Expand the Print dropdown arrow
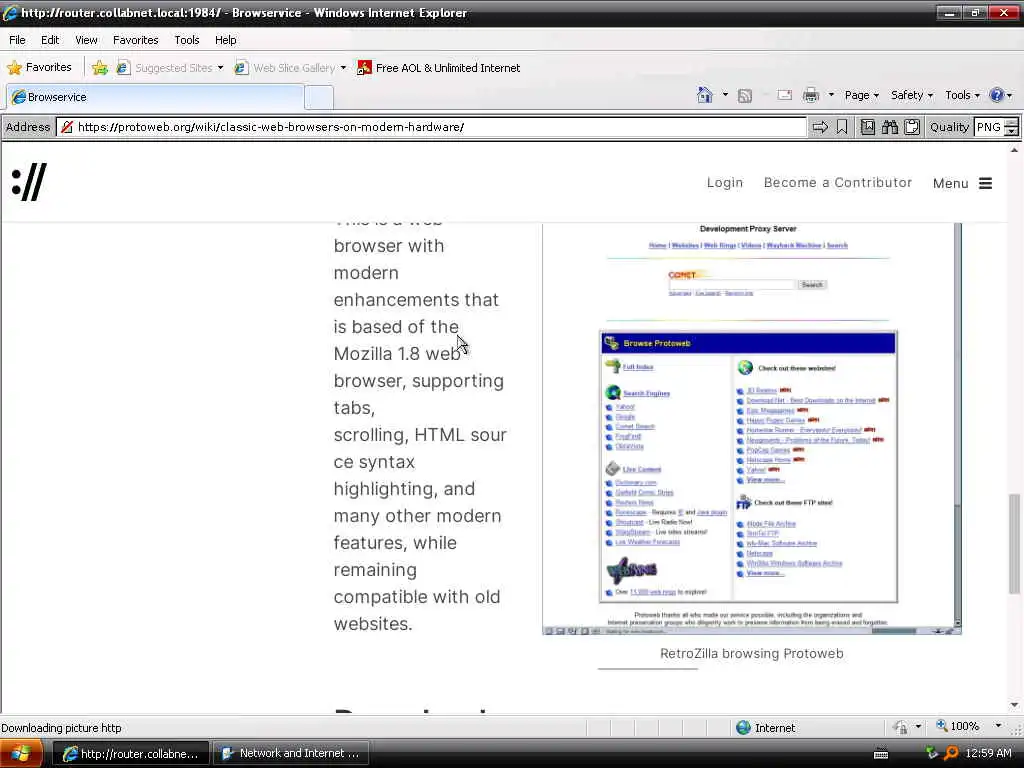This screenshot has width=1024, height=768. tap(831, 95)
